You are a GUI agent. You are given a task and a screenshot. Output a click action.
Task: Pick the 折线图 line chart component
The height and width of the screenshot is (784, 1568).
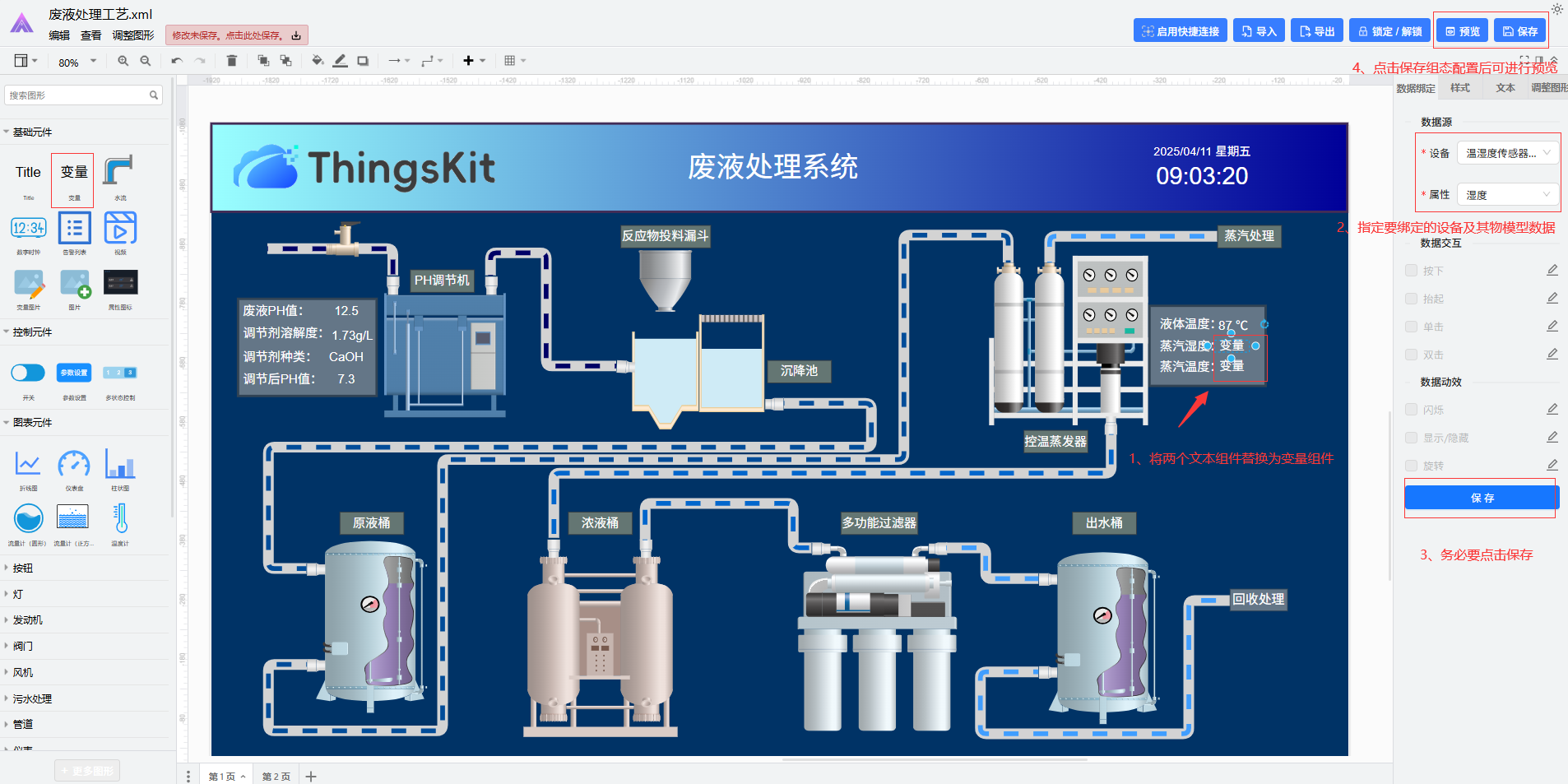click(28, 470)
